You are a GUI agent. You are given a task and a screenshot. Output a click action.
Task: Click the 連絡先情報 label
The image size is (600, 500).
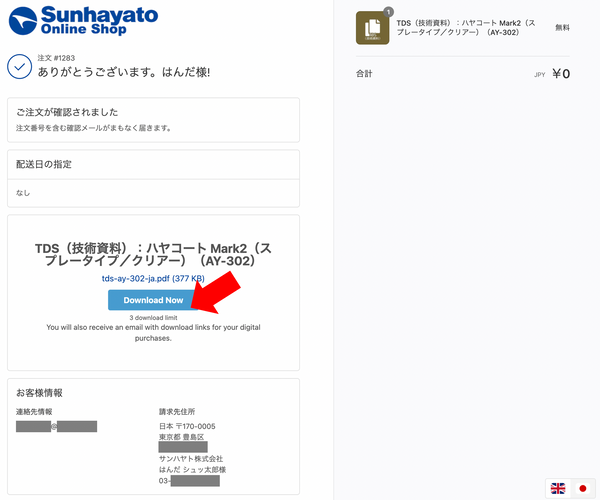pyautogui.click(x=34, y=412)
